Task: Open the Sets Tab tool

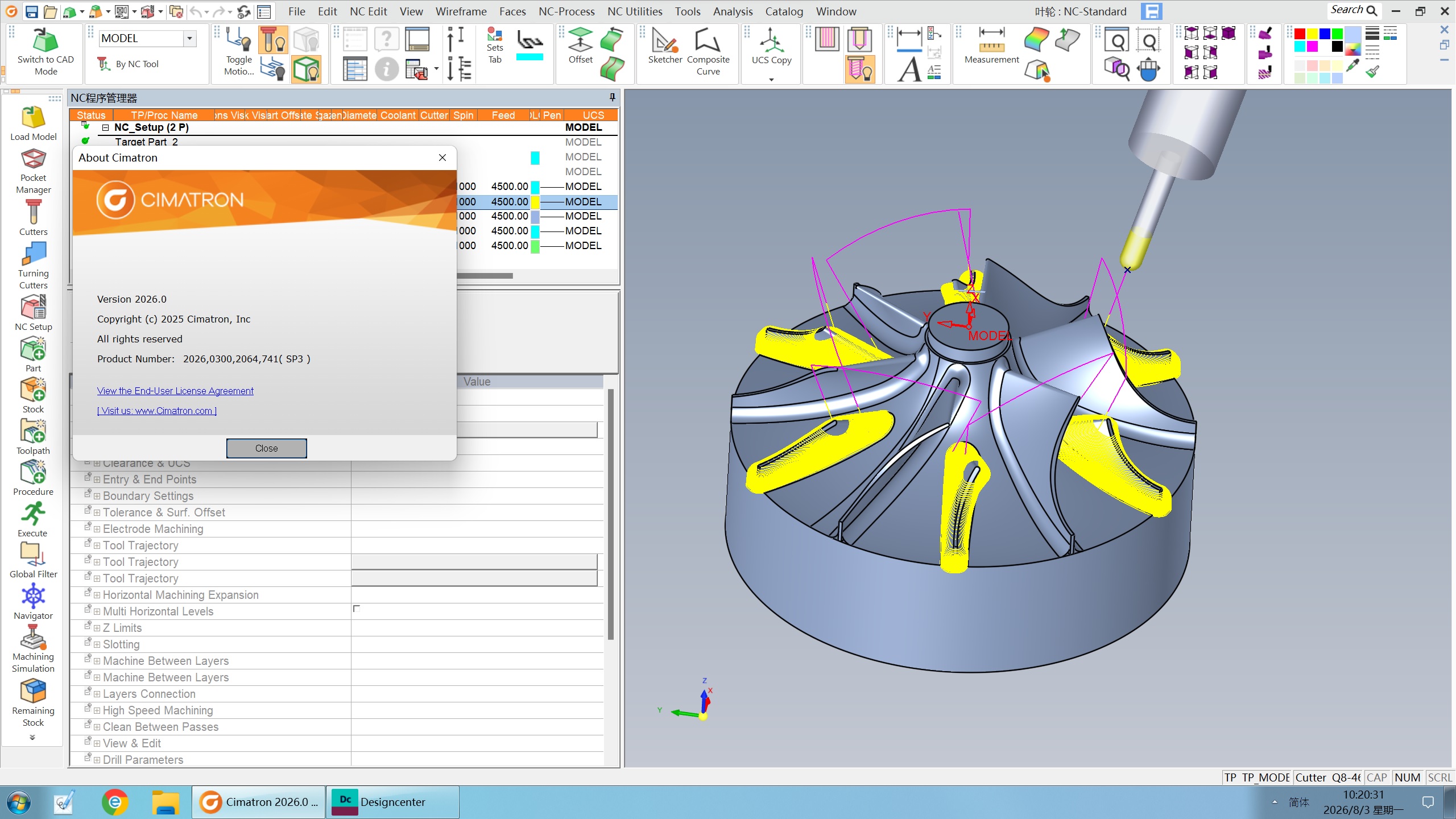Action: (x=495, y=47)
